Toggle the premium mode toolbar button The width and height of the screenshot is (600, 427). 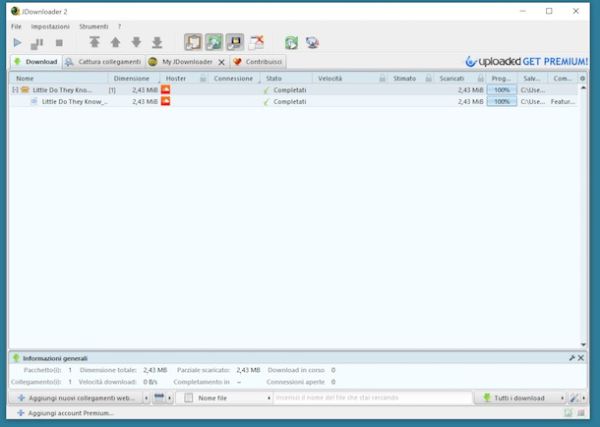pyautogui.click(x=235, y=43)
